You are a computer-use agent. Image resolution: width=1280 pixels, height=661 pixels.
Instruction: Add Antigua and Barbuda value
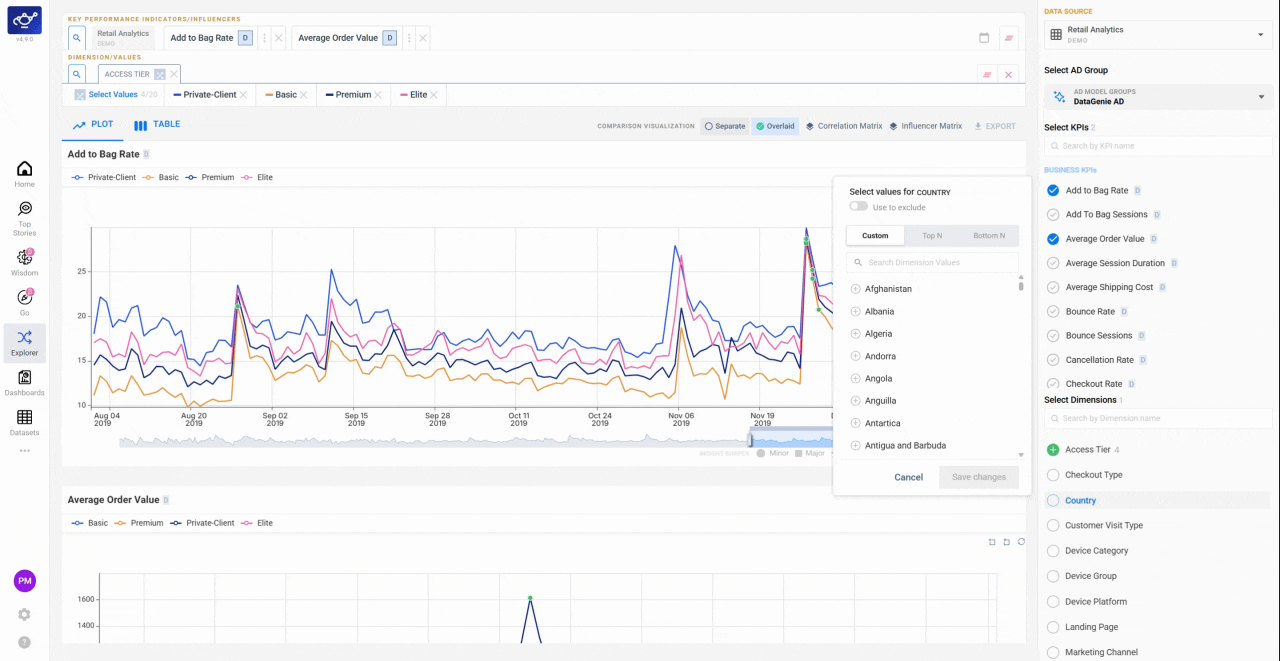[855, 446]
